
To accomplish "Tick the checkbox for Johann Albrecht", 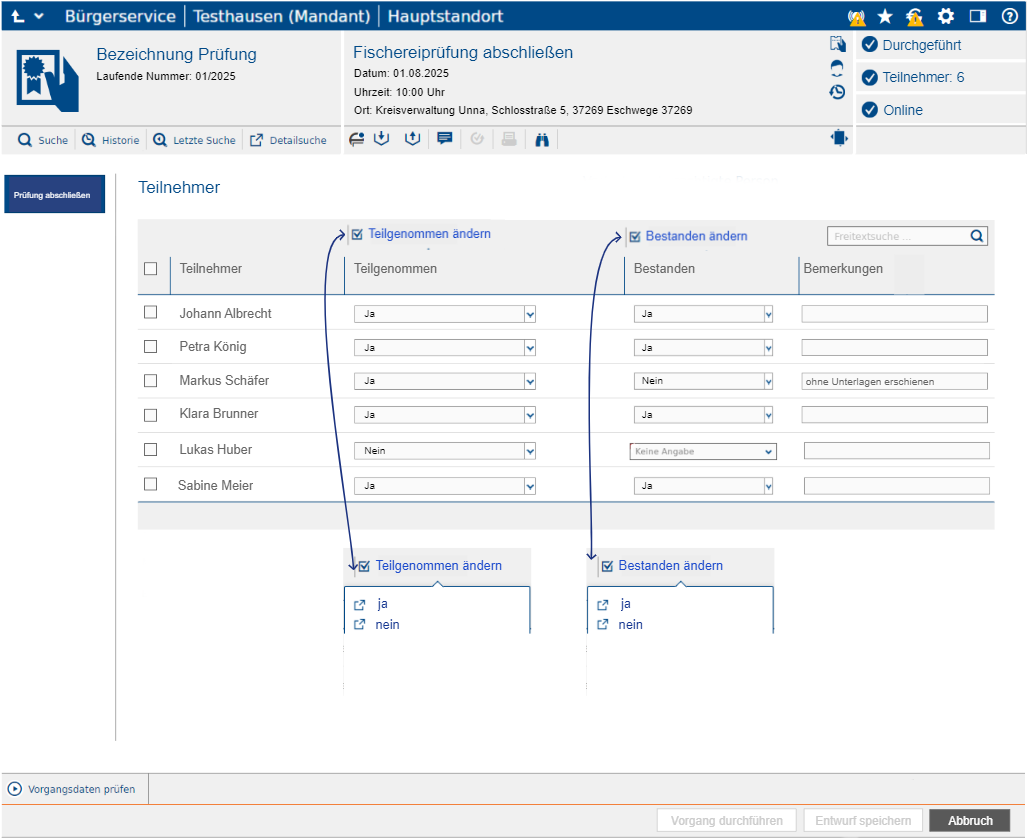I will (151, 313).
